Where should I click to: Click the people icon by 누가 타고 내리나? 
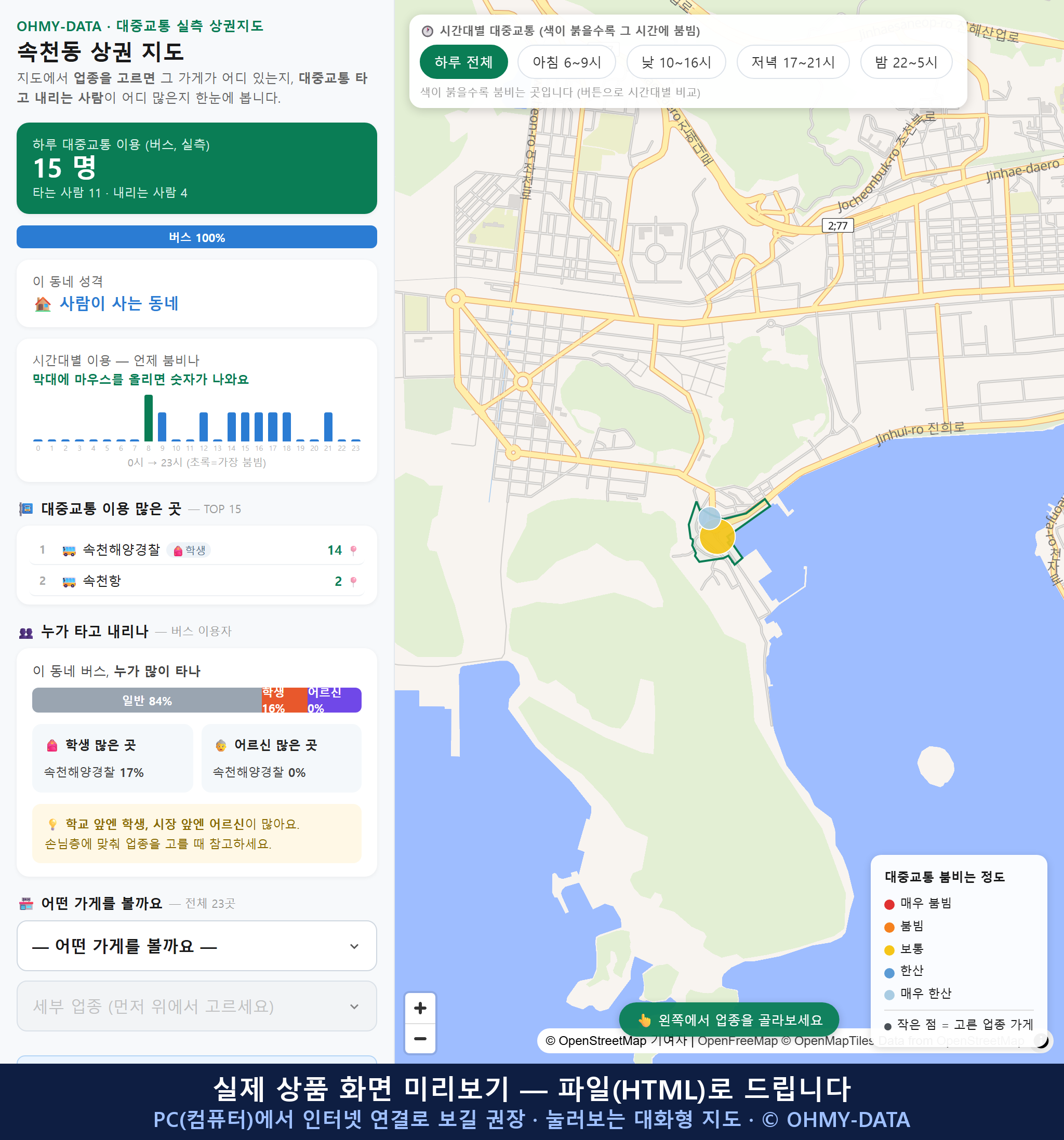[26, 633]
